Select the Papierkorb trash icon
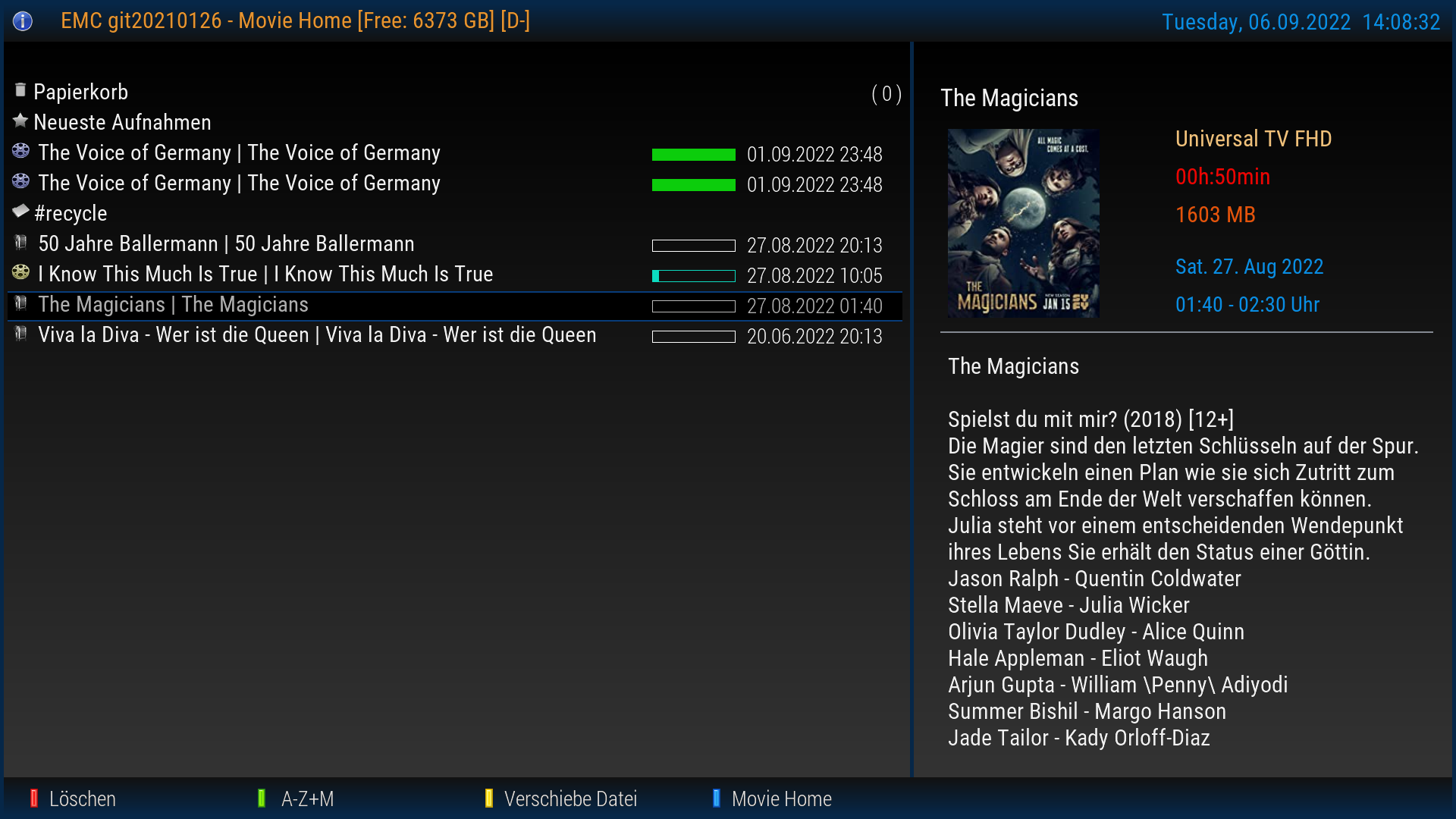 click(20, 90)
